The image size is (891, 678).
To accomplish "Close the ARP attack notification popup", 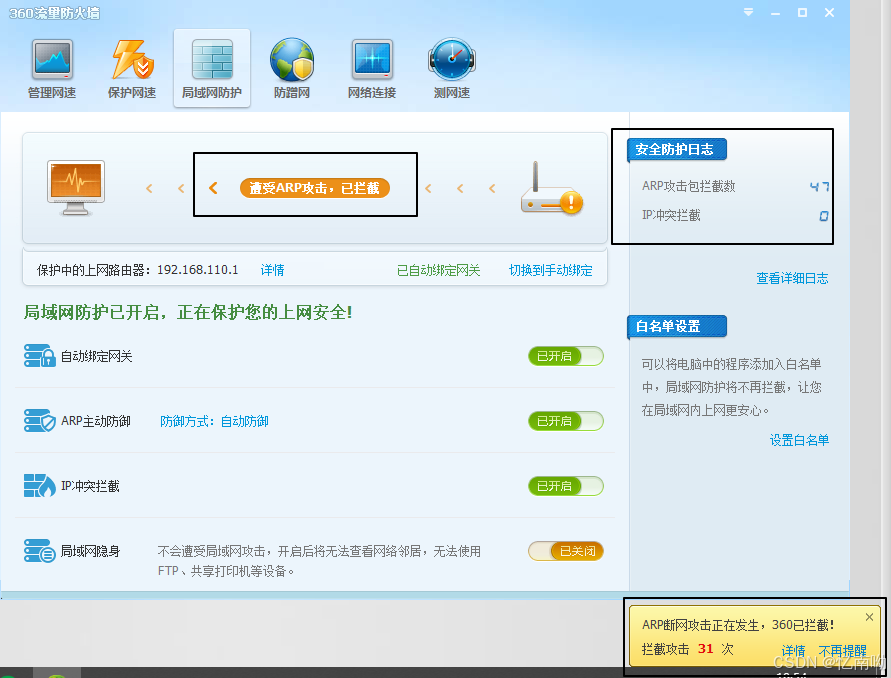I will (869, 617).
